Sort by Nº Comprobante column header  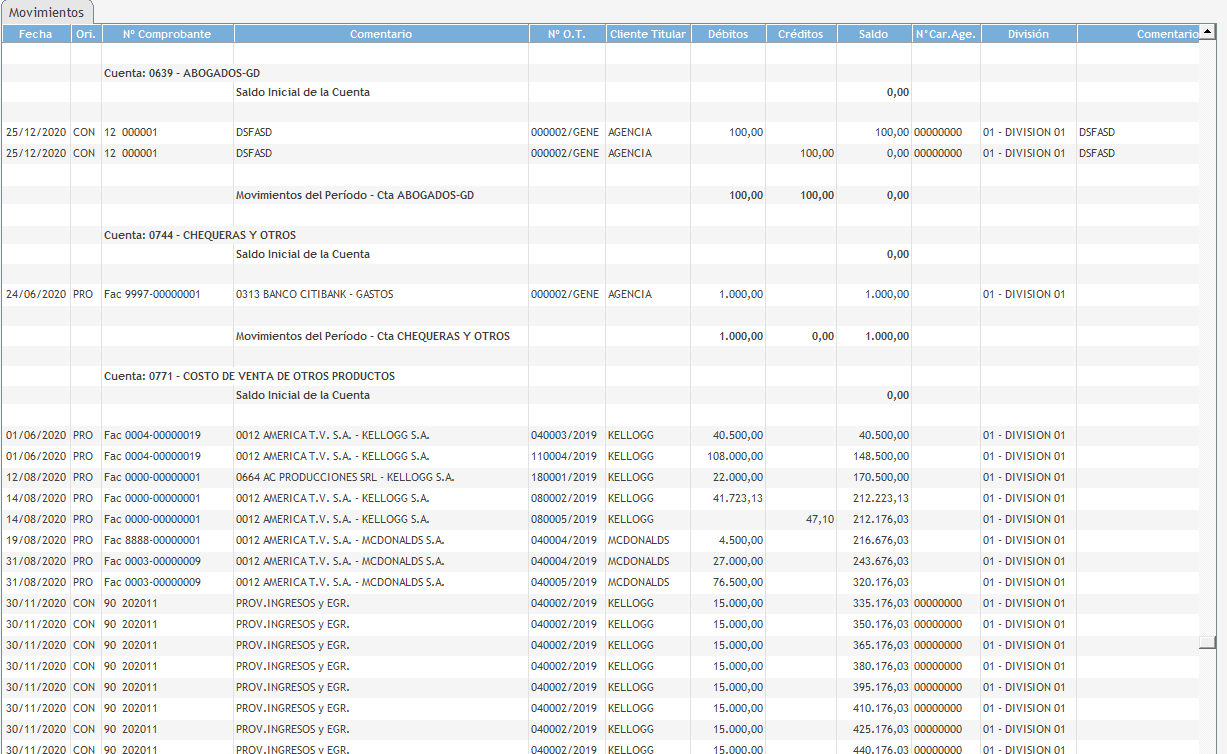point(167,34)
